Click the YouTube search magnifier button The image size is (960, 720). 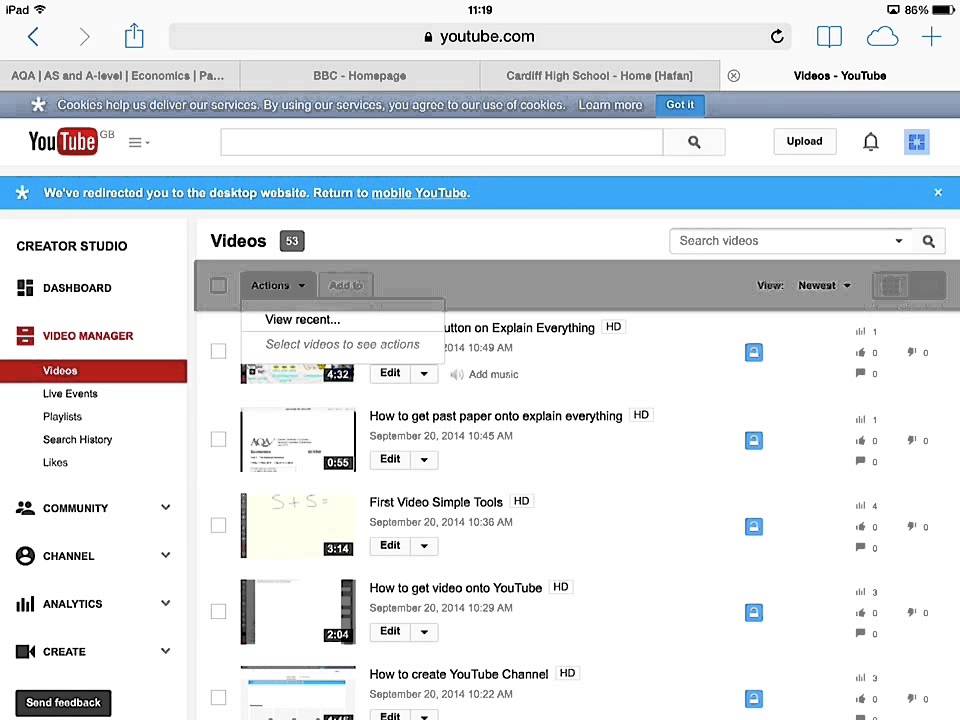pos(694,142)
